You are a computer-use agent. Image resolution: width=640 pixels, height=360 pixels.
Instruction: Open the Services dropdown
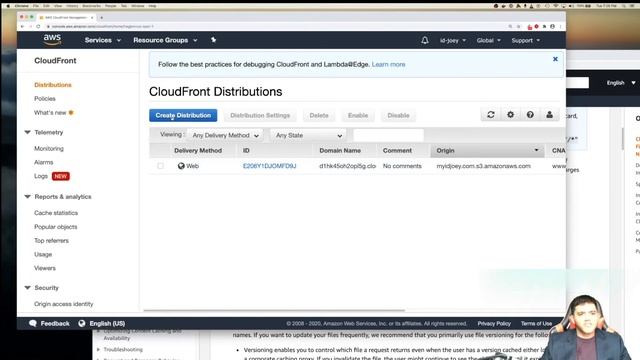[x=102, y=40]
